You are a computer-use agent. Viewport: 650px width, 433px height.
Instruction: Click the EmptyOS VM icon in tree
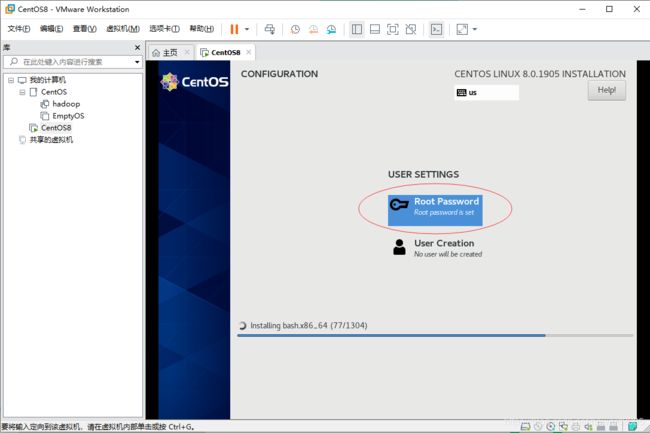[44, 116]
